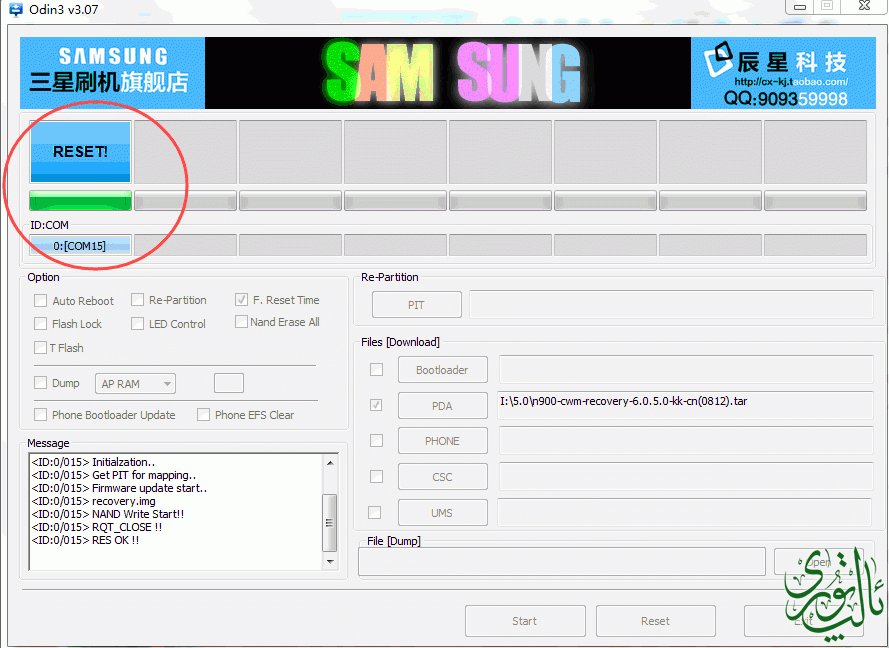Check the box beside the Bootloader button
Image resolution: width=889 pixels, height=648 pixels.
click(x=376, y=370)
